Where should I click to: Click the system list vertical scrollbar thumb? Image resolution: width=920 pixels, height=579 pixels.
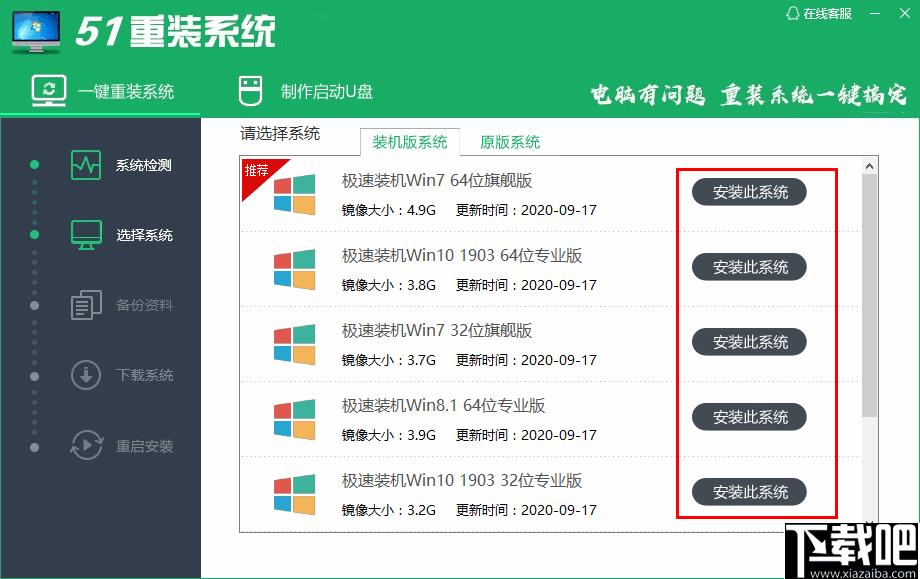870,296
